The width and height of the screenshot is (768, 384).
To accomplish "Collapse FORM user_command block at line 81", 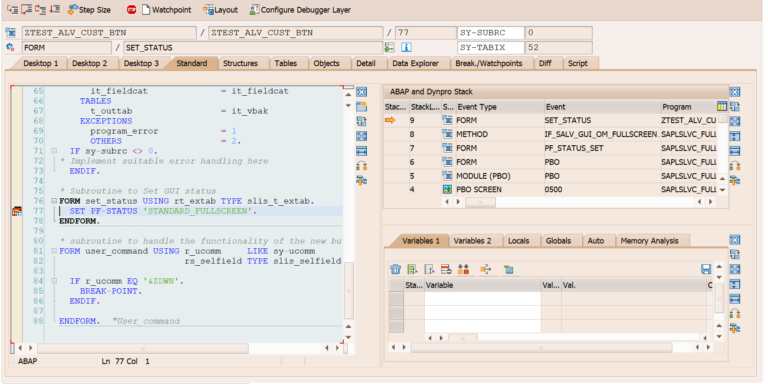I will point(54,251).
